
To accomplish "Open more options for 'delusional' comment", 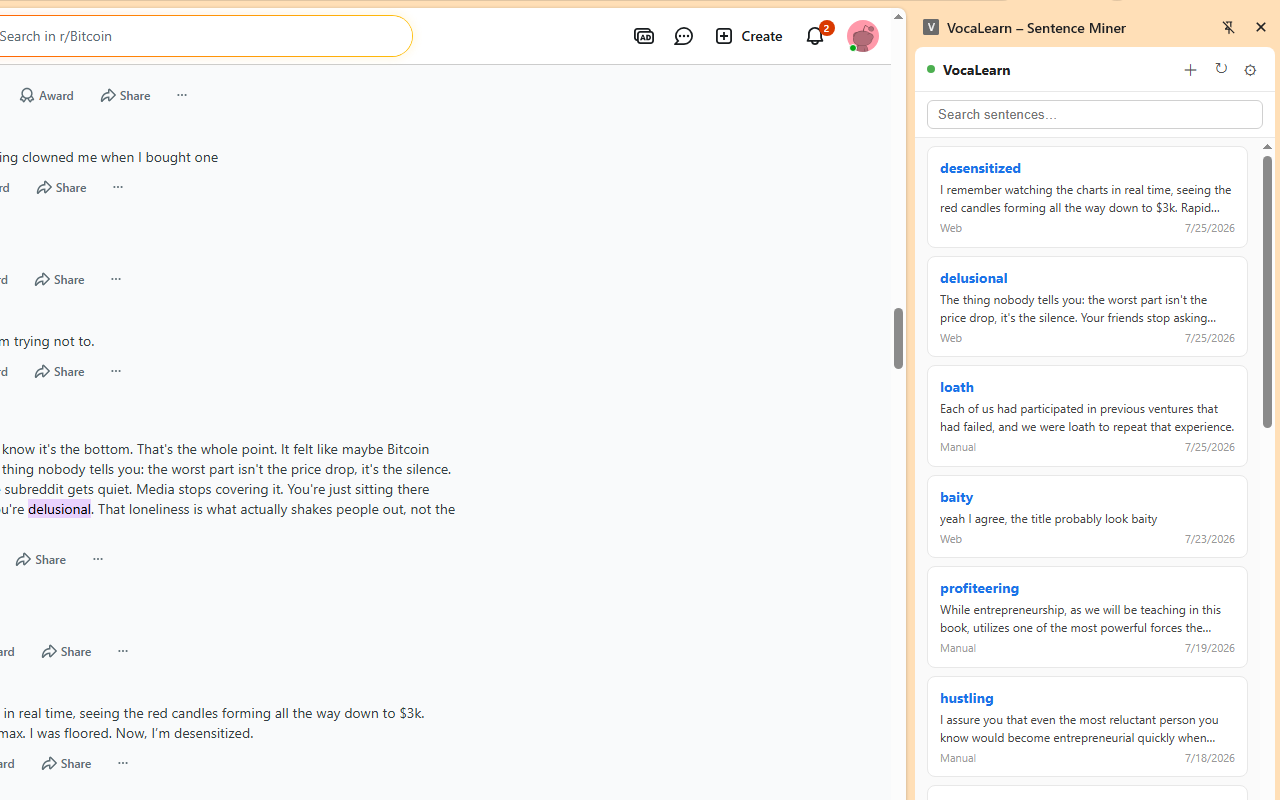I will pyautogui.click(x=97, y=559).
